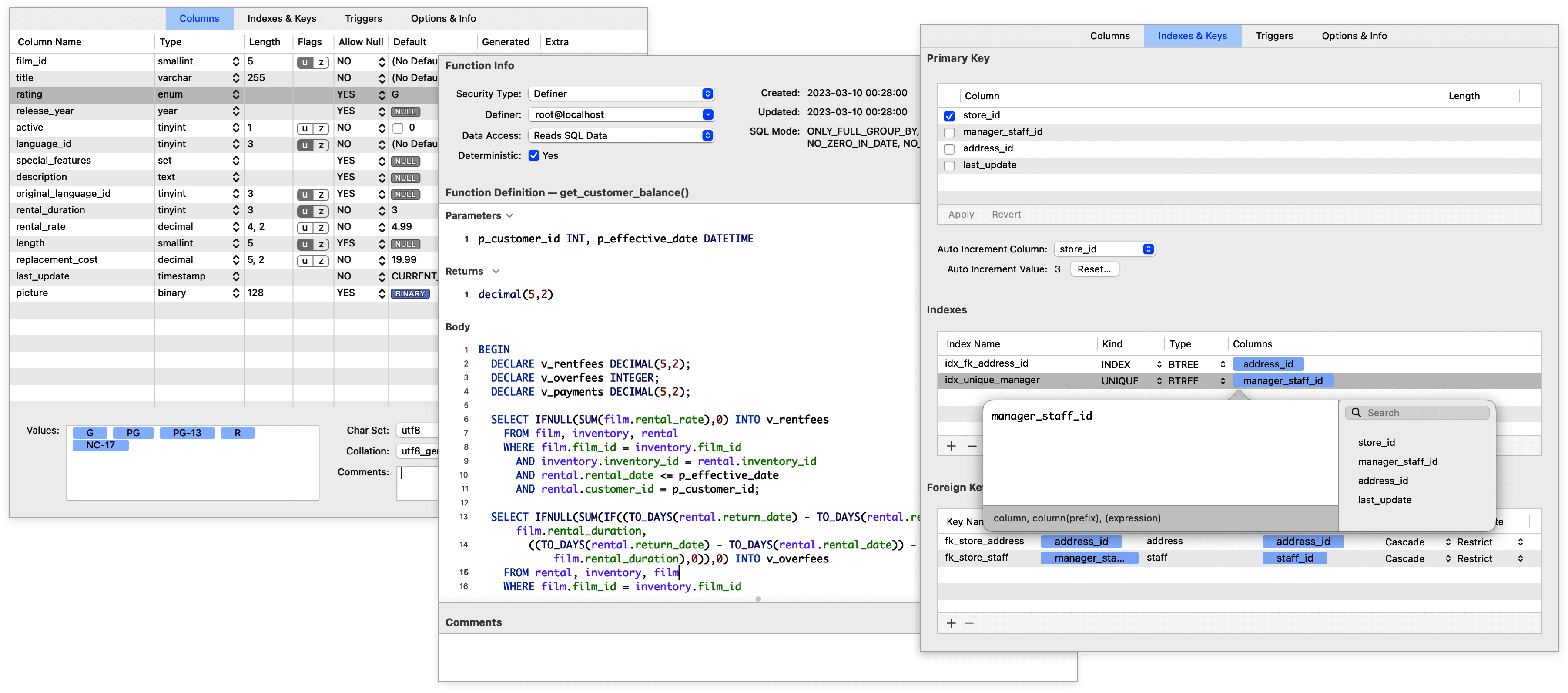
Task: Collapse the Parameters section
Action: (509, 215)
